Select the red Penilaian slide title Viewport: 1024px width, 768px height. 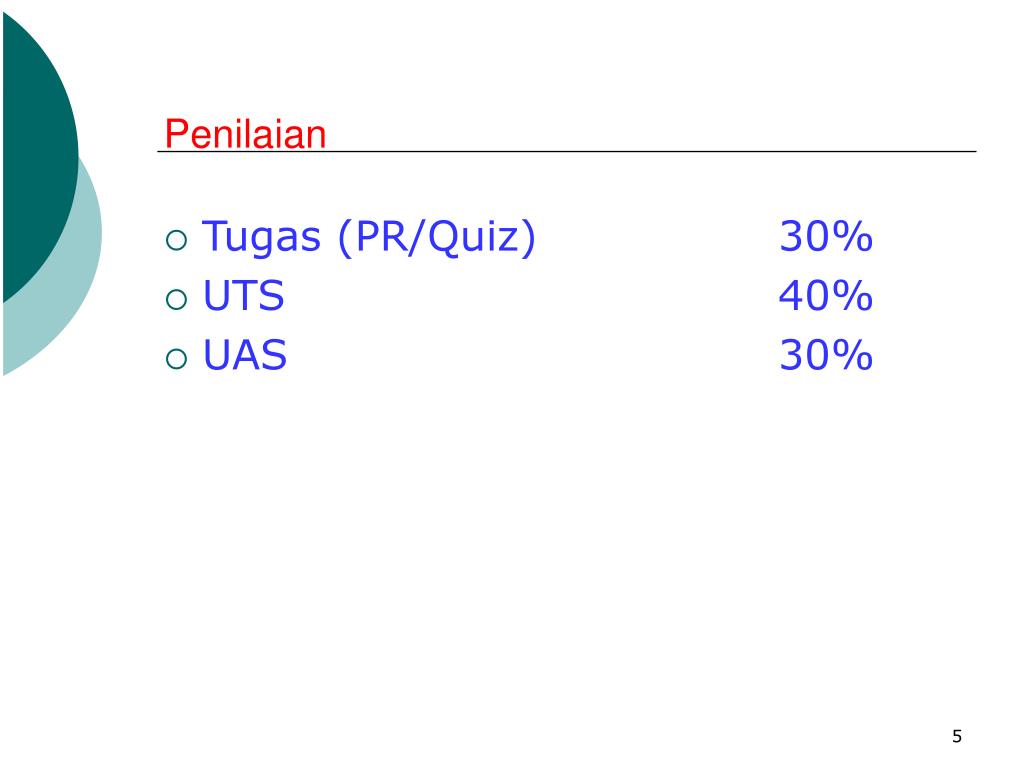(x=245, y=134)
